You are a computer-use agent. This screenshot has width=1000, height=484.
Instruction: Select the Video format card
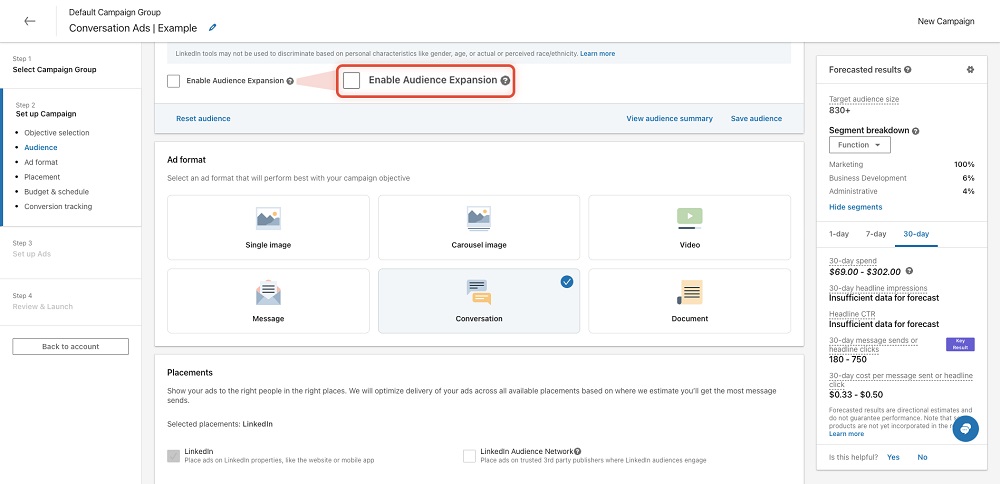click(689, 228)
